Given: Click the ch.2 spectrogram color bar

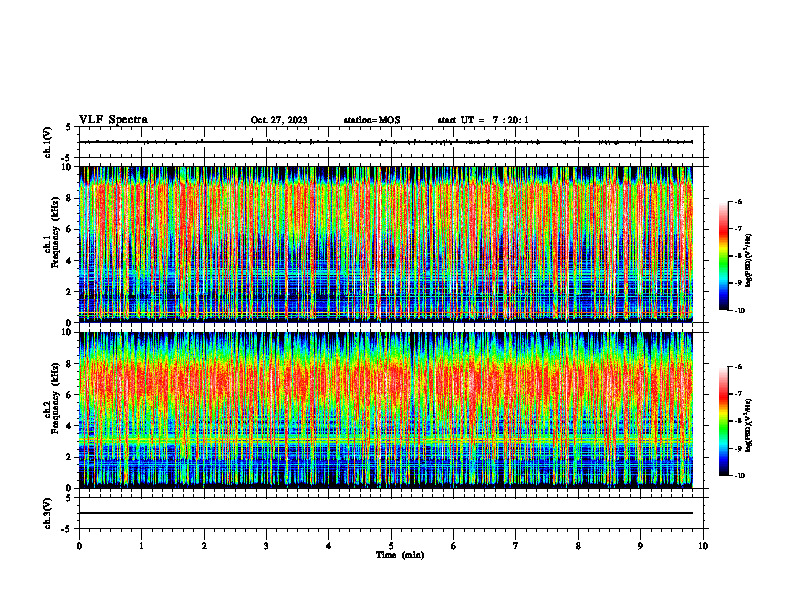Looking at the screenshot, I should coord(723,421).
